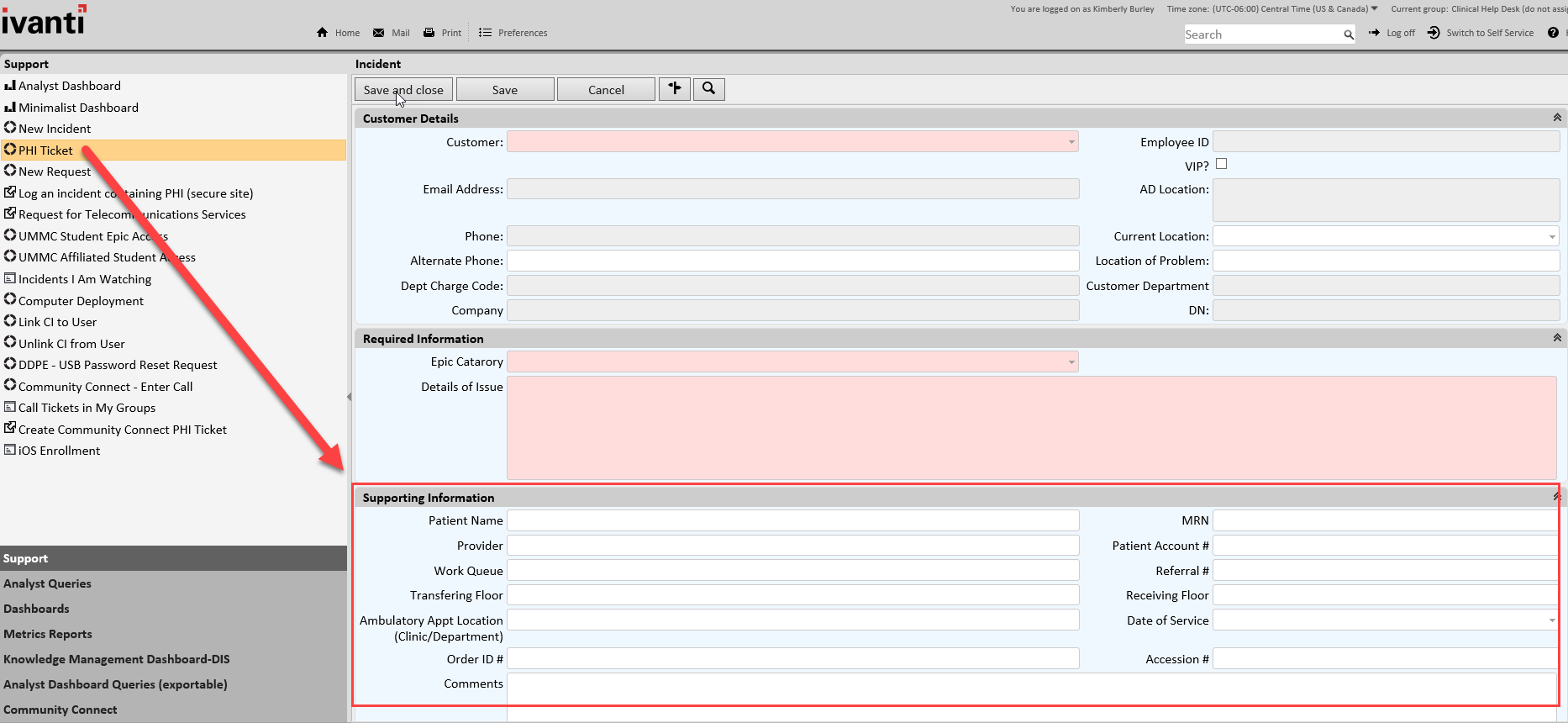Click the Patient Account # field
The width and height of the screenshot is (1568, 723).
[x=1386, y=546]
